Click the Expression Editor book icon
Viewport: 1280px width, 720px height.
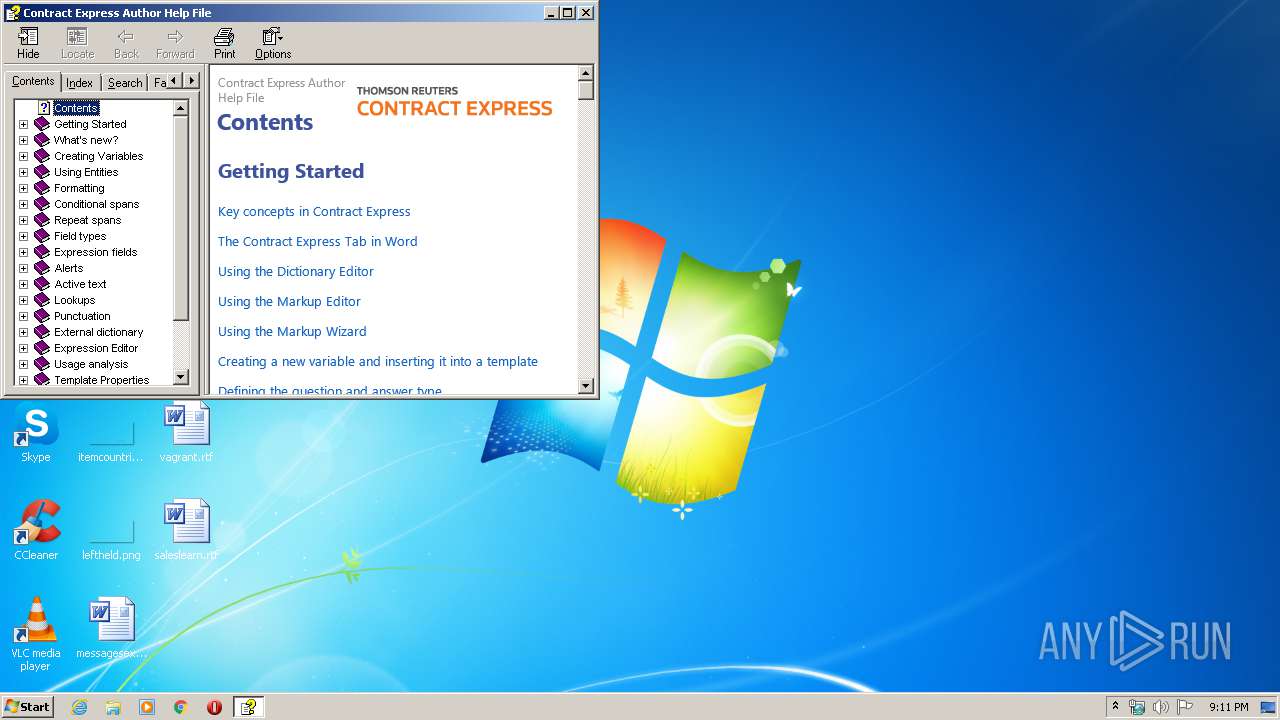(x=42, y=348)
